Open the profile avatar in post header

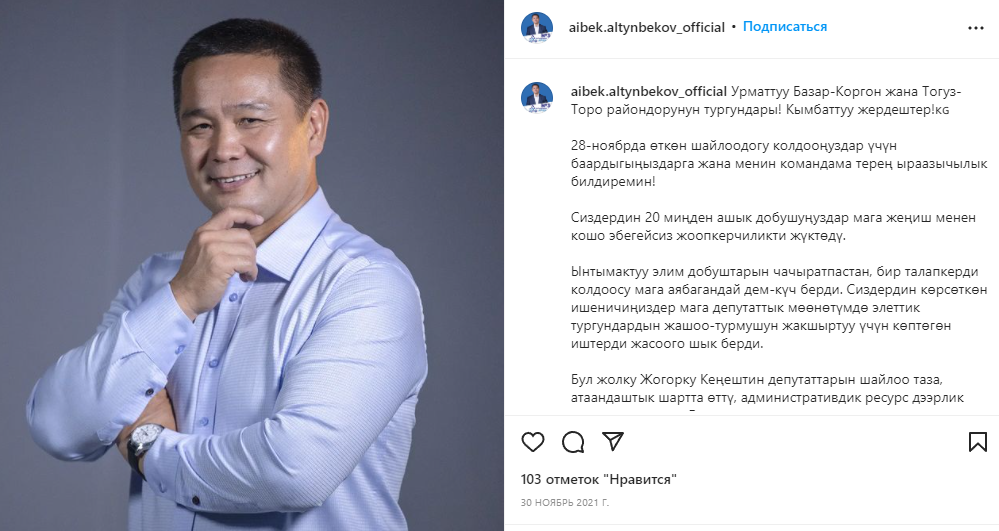536,28
